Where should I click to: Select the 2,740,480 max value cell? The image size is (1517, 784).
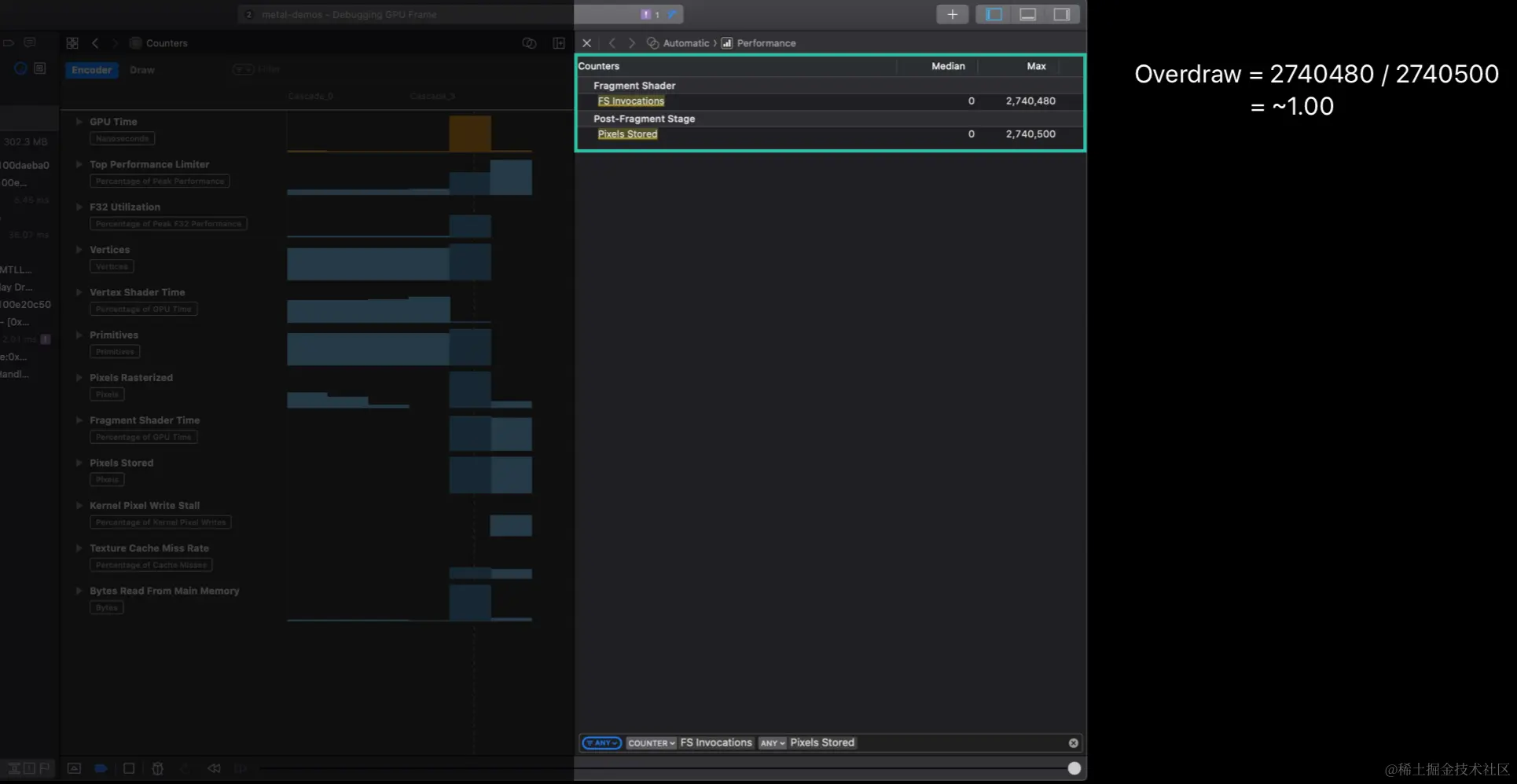click(1030, 101)
